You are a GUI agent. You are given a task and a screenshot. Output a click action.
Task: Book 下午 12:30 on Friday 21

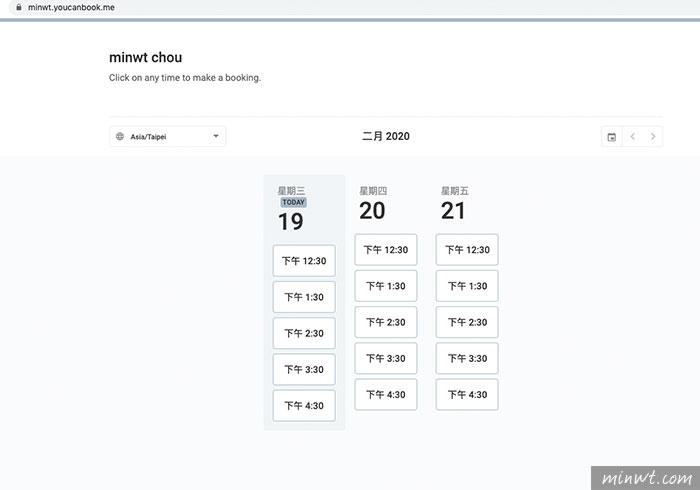click(467, 249)
